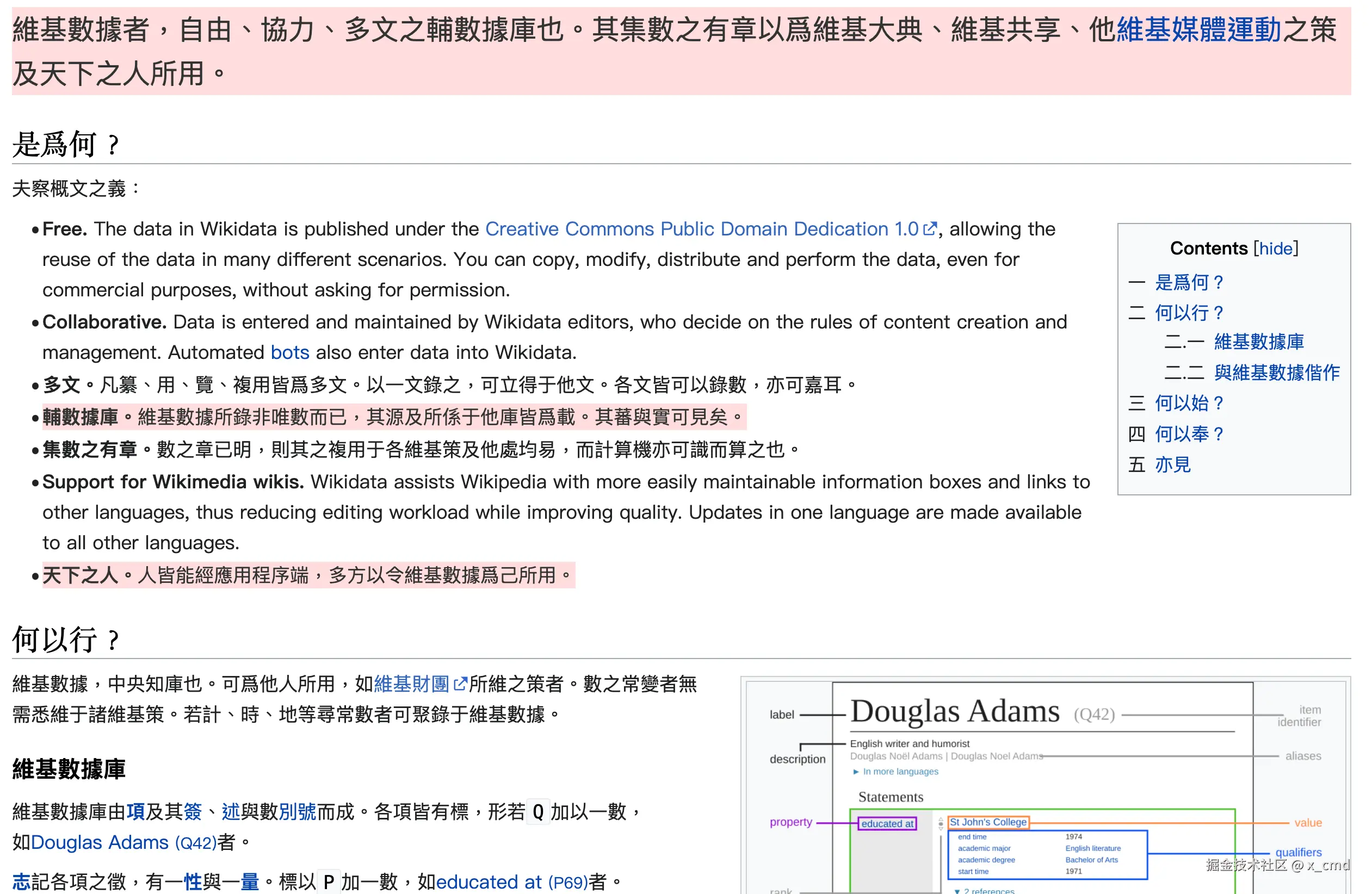Open the 維基媒體運動 link in the intro
Image resolution: width=1372 pixels, height=894 pixels.
pos(1198,30)
